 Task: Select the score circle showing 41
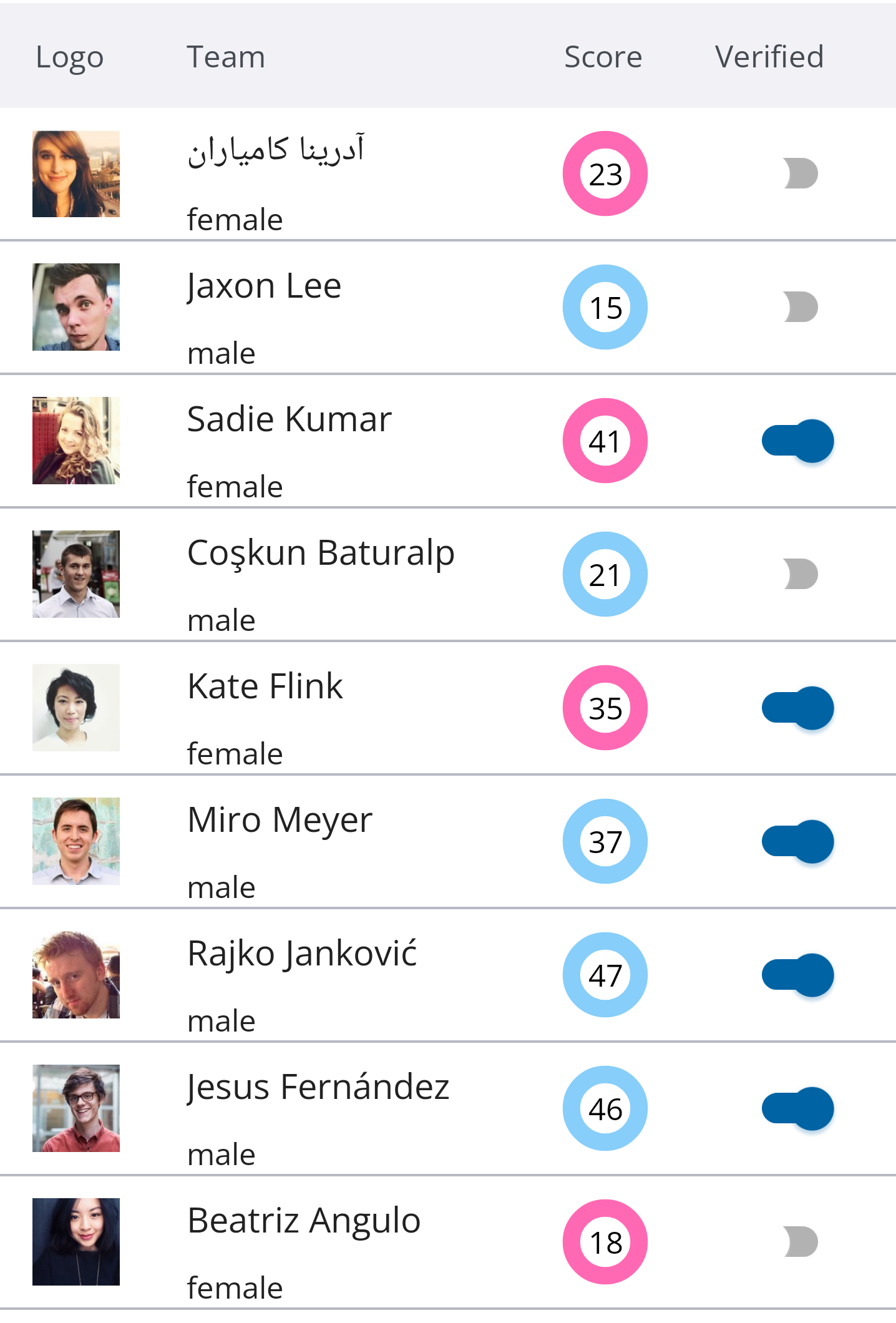pyautogui.click(x=605, y=441)
